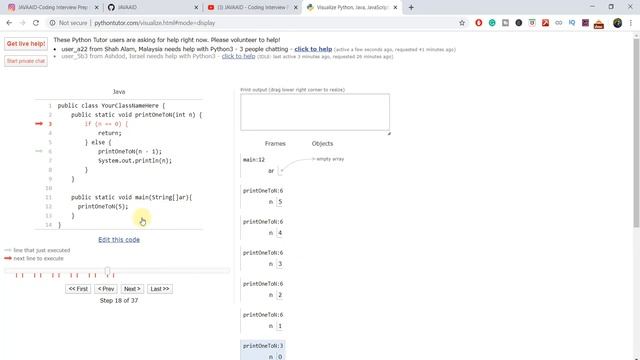Click code line 7 System.out.println(n)
The width and height of the screenshot is (640, 360).
[135, 160]
